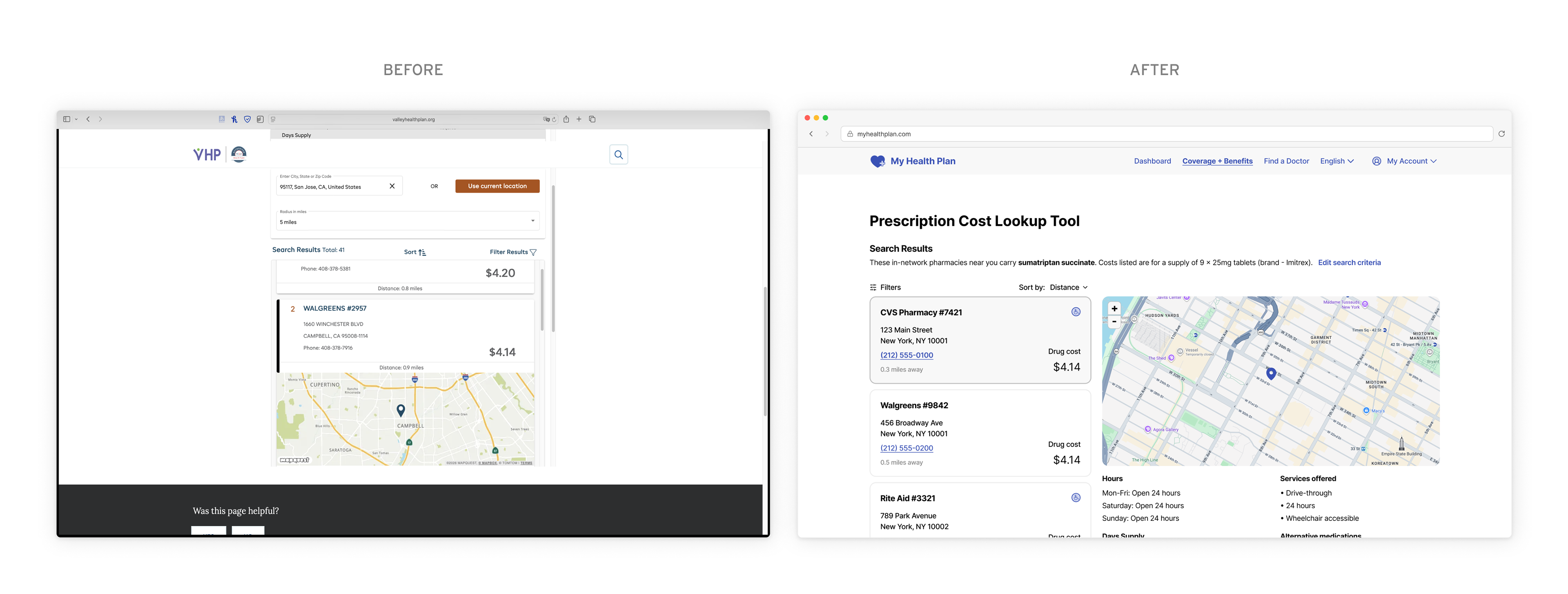Click Safari's new tab plus icon

[579, 119]
